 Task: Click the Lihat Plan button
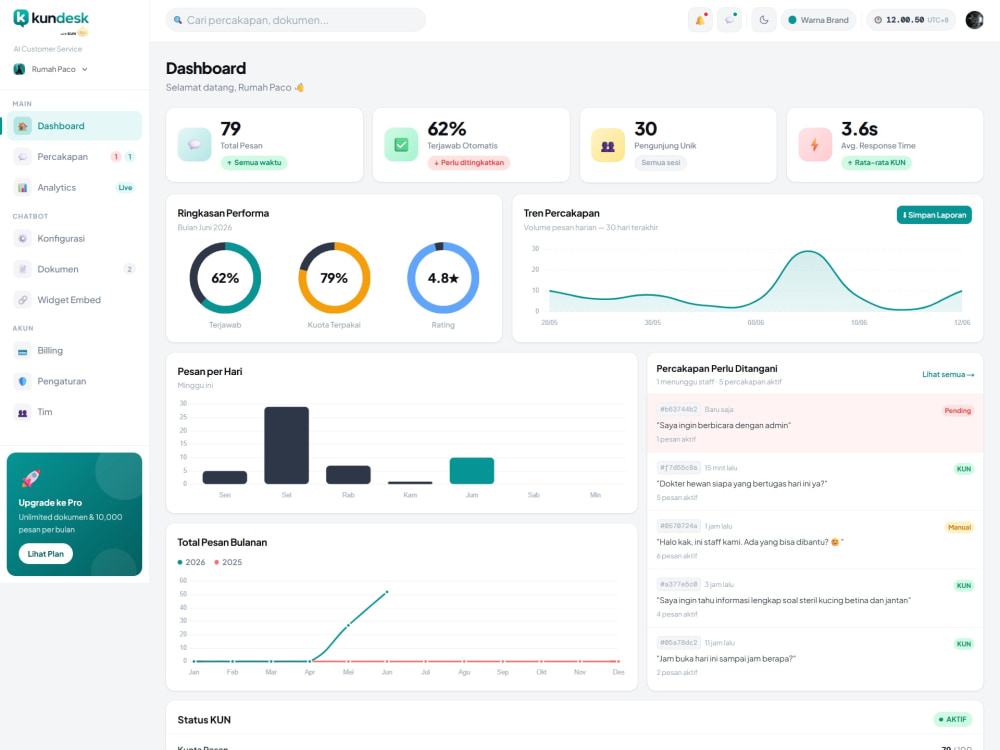tap(46, 554)
